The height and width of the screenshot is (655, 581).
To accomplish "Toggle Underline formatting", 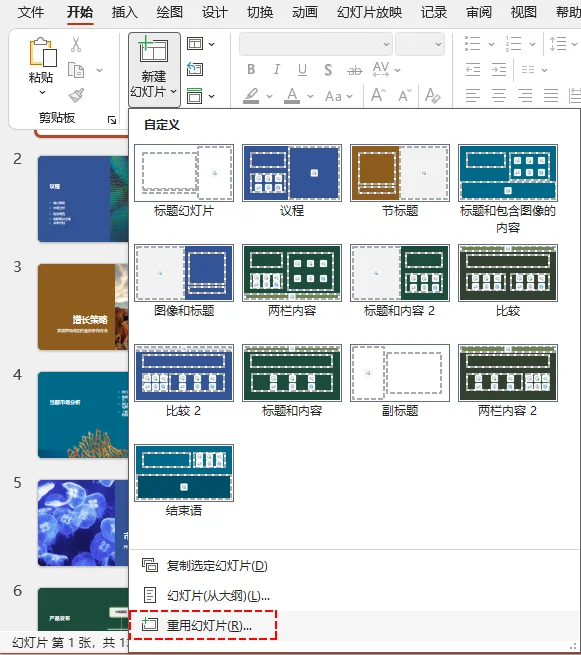I will [302, 70].
